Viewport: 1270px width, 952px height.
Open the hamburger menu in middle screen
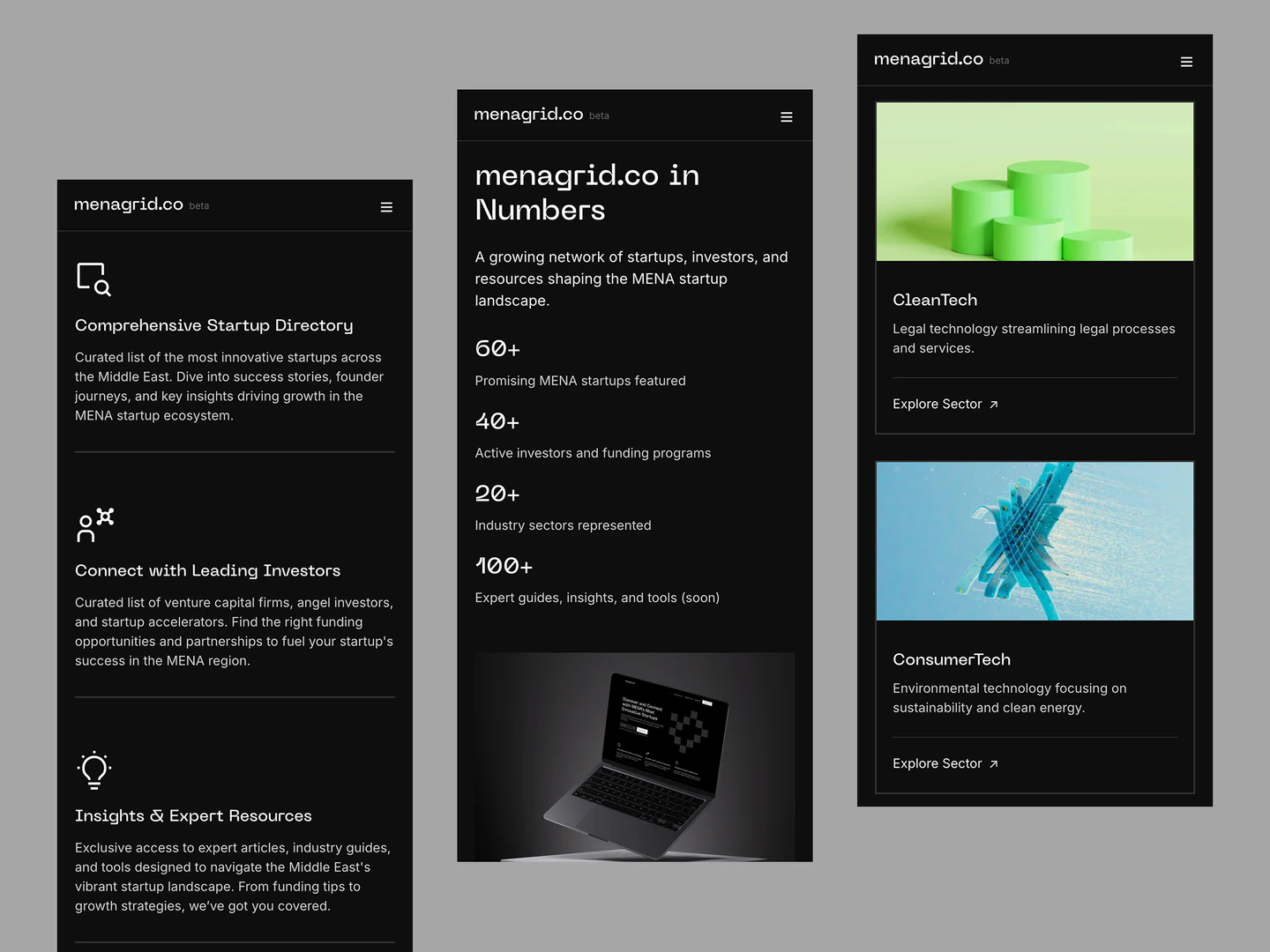pyautogui.click(x=787, y=117)
